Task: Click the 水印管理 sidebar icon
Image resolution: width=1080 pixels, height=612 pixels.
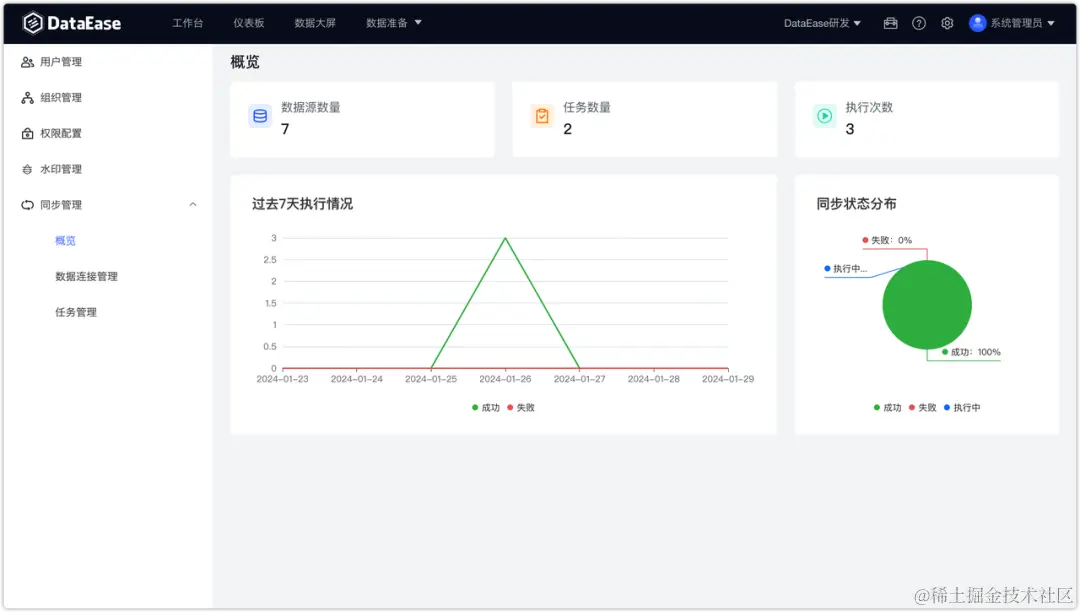Action: point(27,169)
